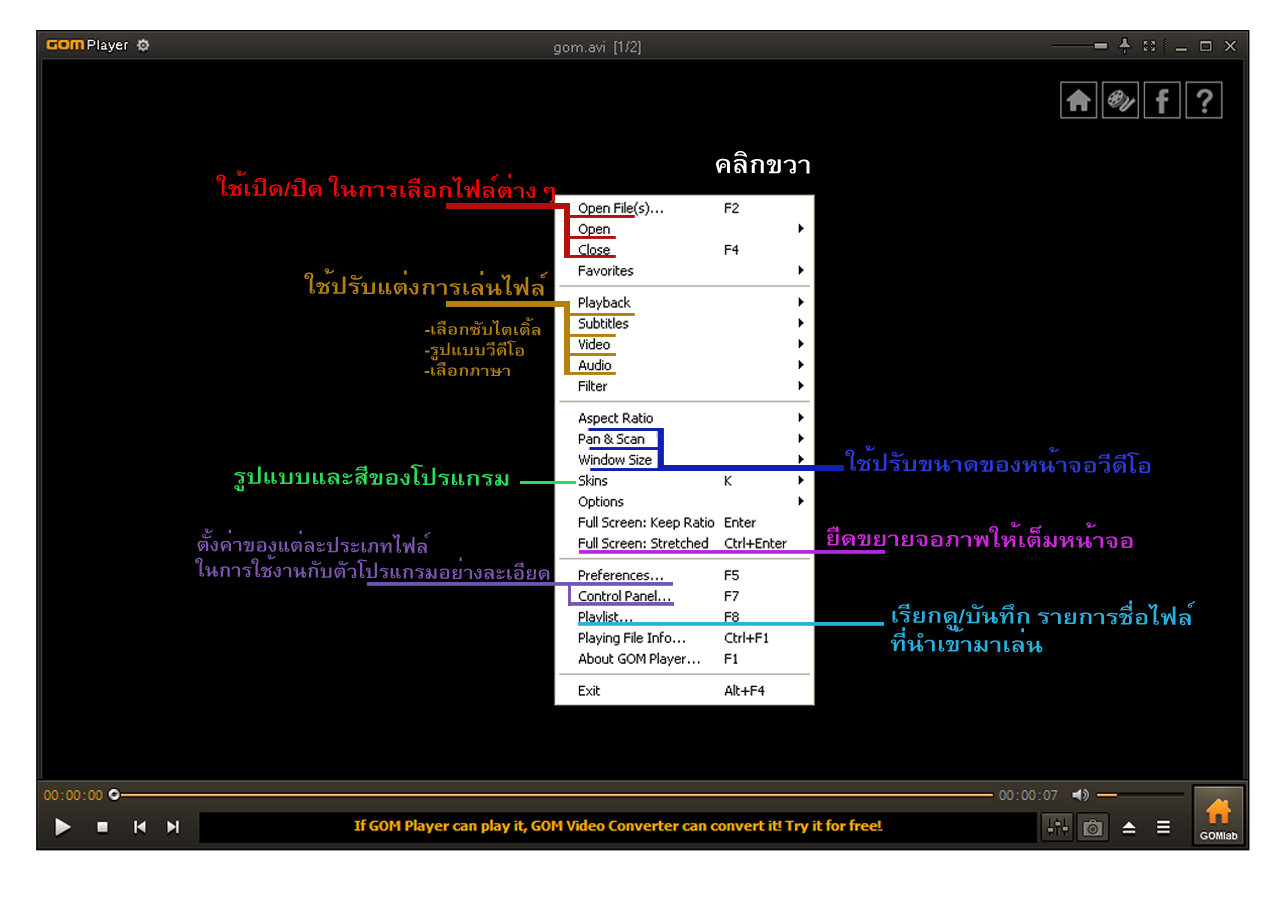The image size is (1280, 901).
Task: Click the total duration 00:00:07
Action: point(1028,795)
